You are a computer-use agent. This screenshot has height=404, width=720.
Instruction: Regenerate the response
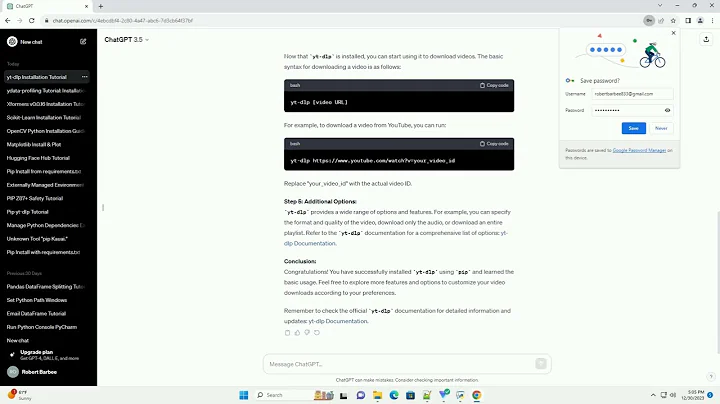tap(317, 332)
